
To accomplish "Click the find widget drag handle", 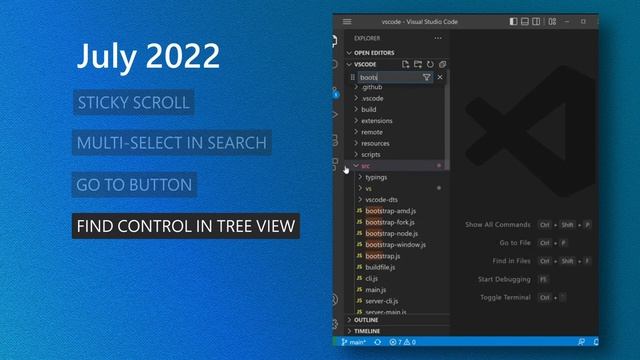I will point(353,77).
